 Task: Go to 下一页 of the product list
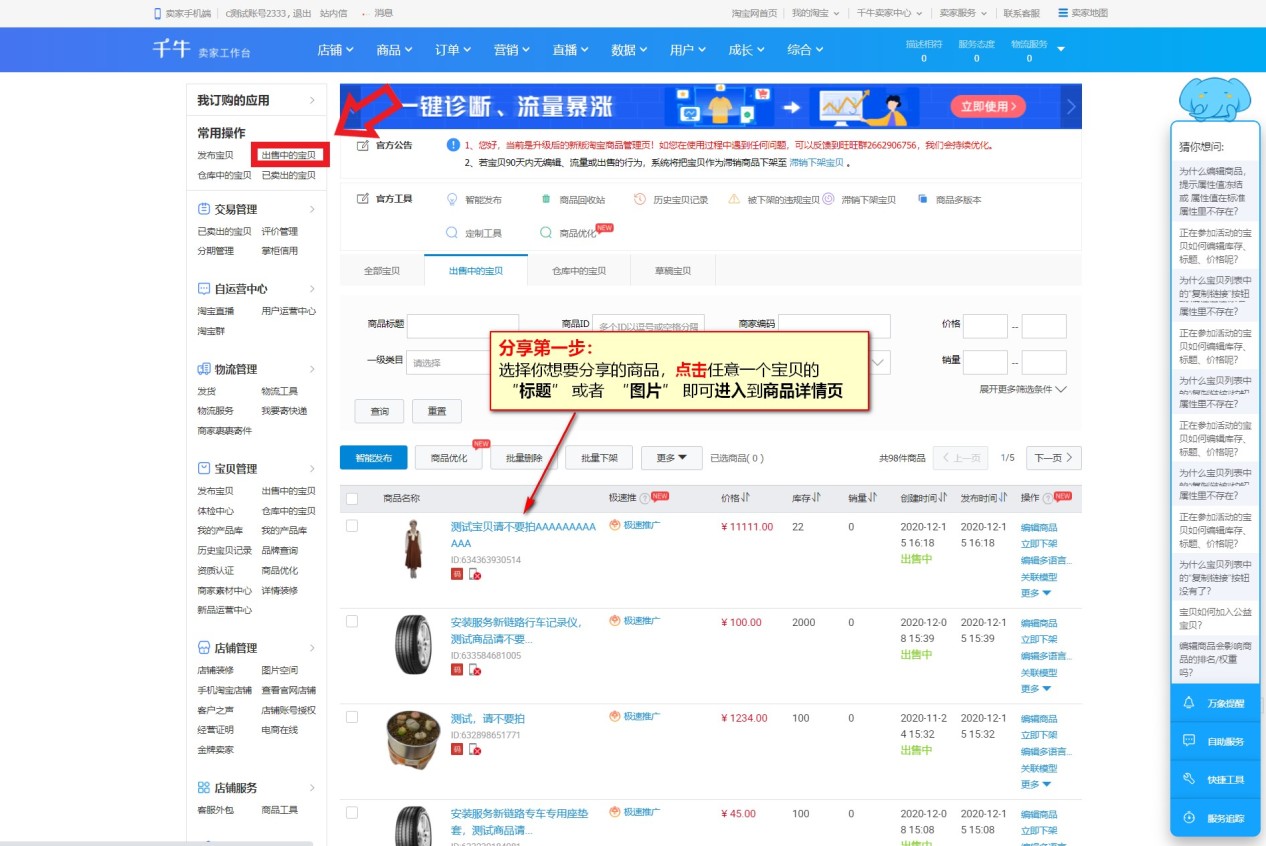1054,458
